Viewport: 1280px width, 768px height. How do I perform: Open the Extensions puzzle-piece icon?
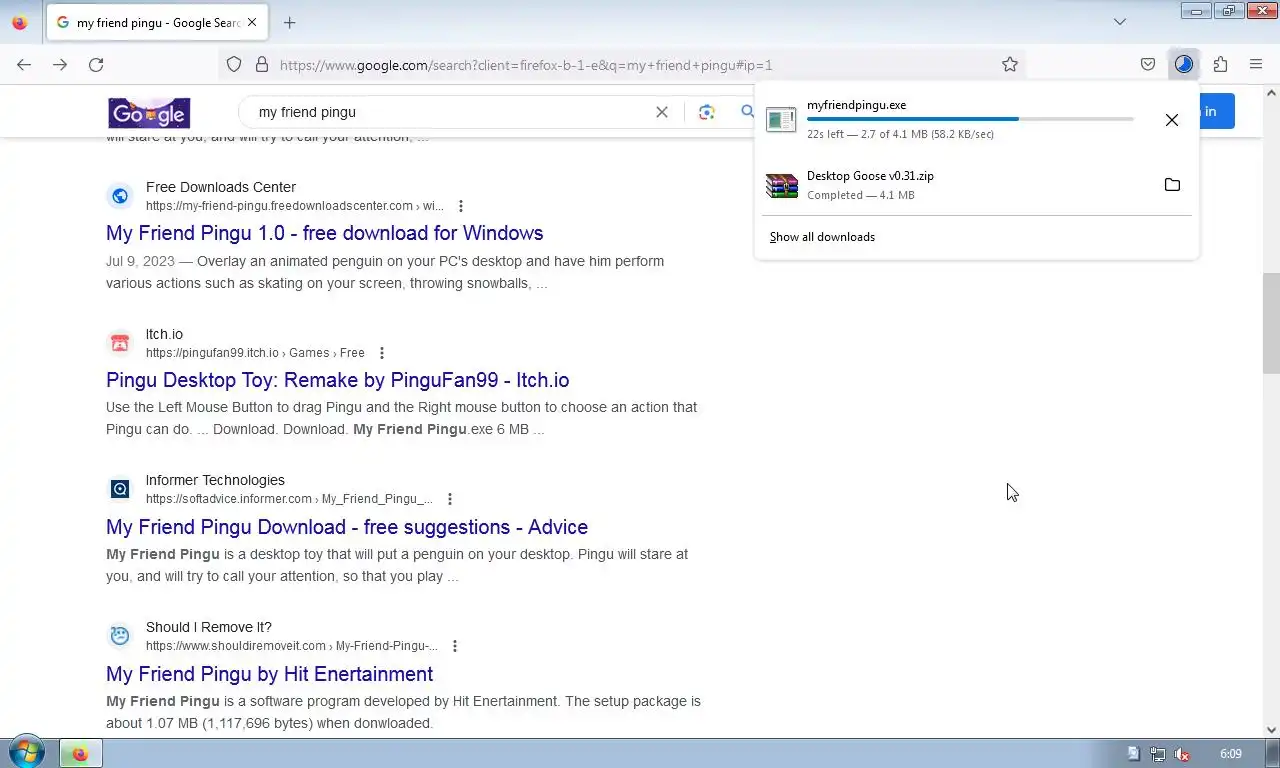pos(1220,65)
